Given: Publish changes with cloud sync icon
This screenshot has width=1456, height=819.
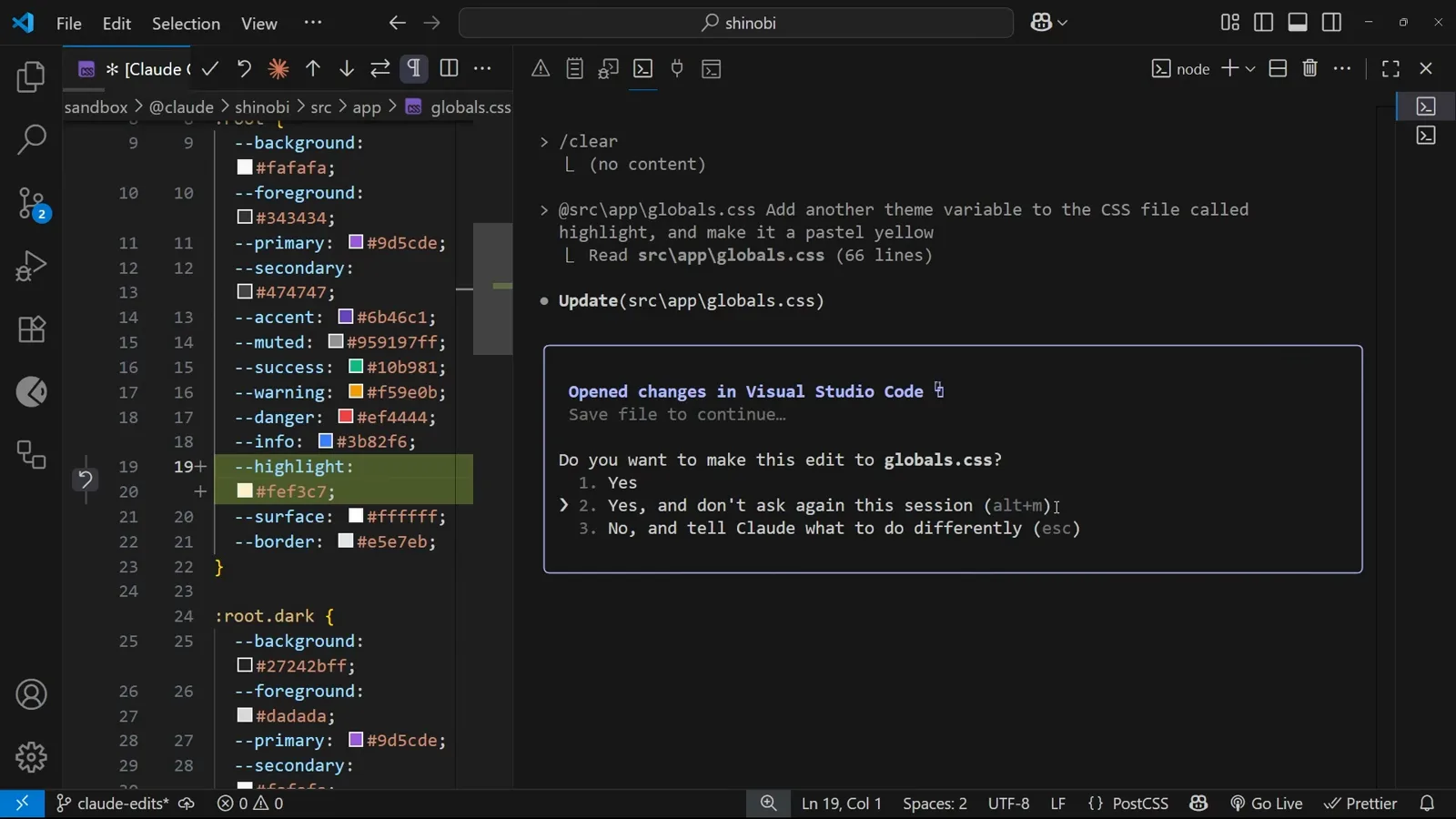Looking at the screenshot, I should (187, 804).
